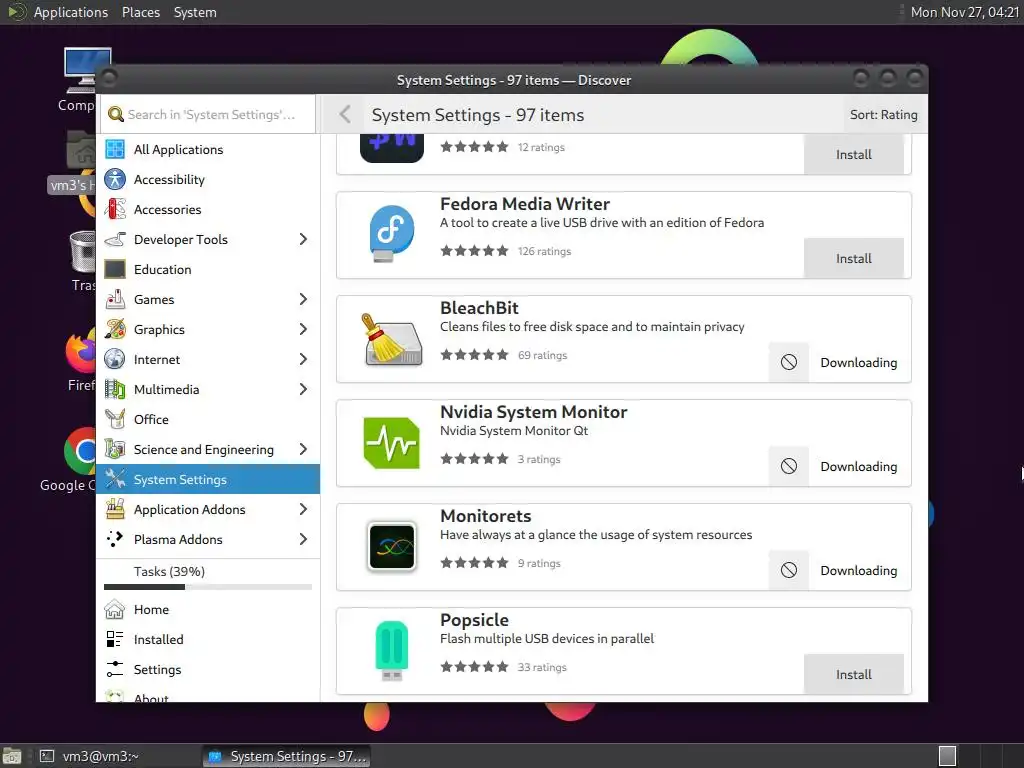
Task: Expand the Plasma Addons arrow
Action: click(303, 539)
